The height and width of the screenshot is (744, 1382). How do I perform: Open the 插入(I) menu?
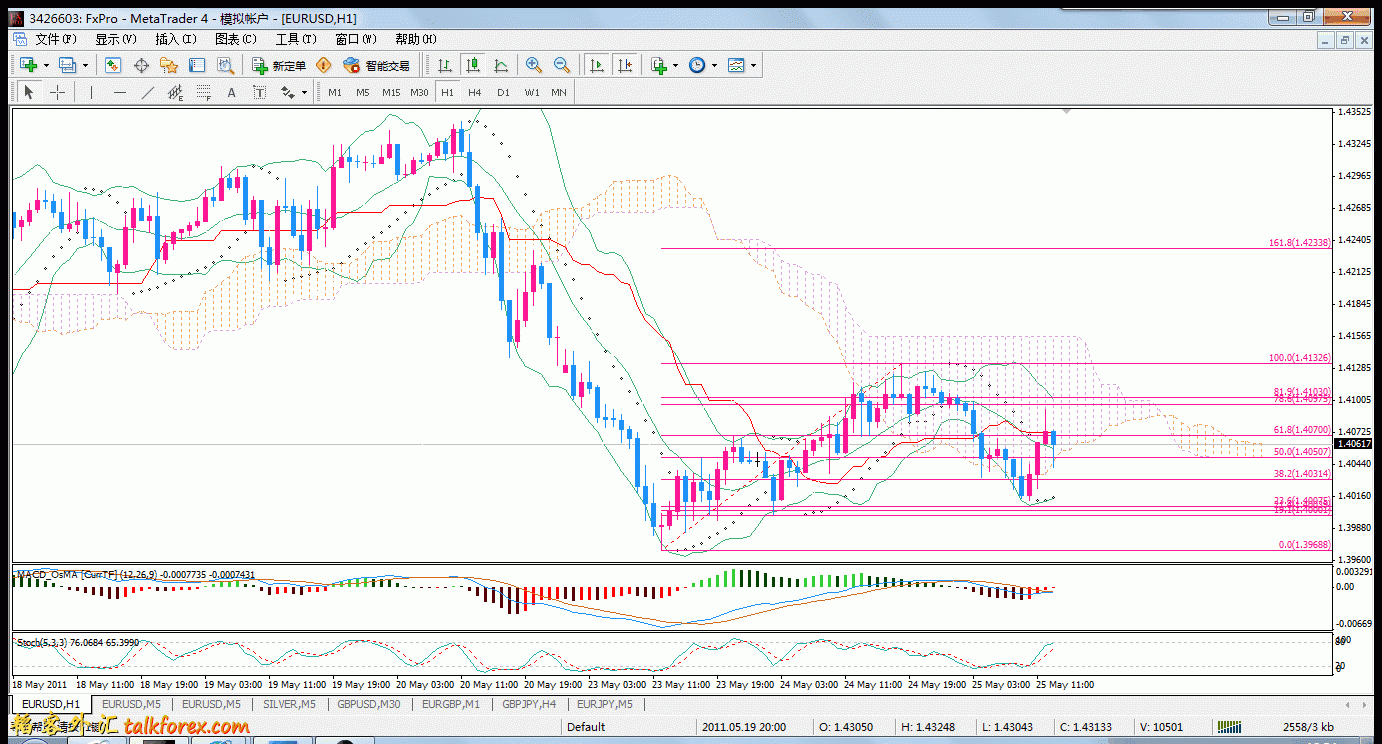click(175, 39)
